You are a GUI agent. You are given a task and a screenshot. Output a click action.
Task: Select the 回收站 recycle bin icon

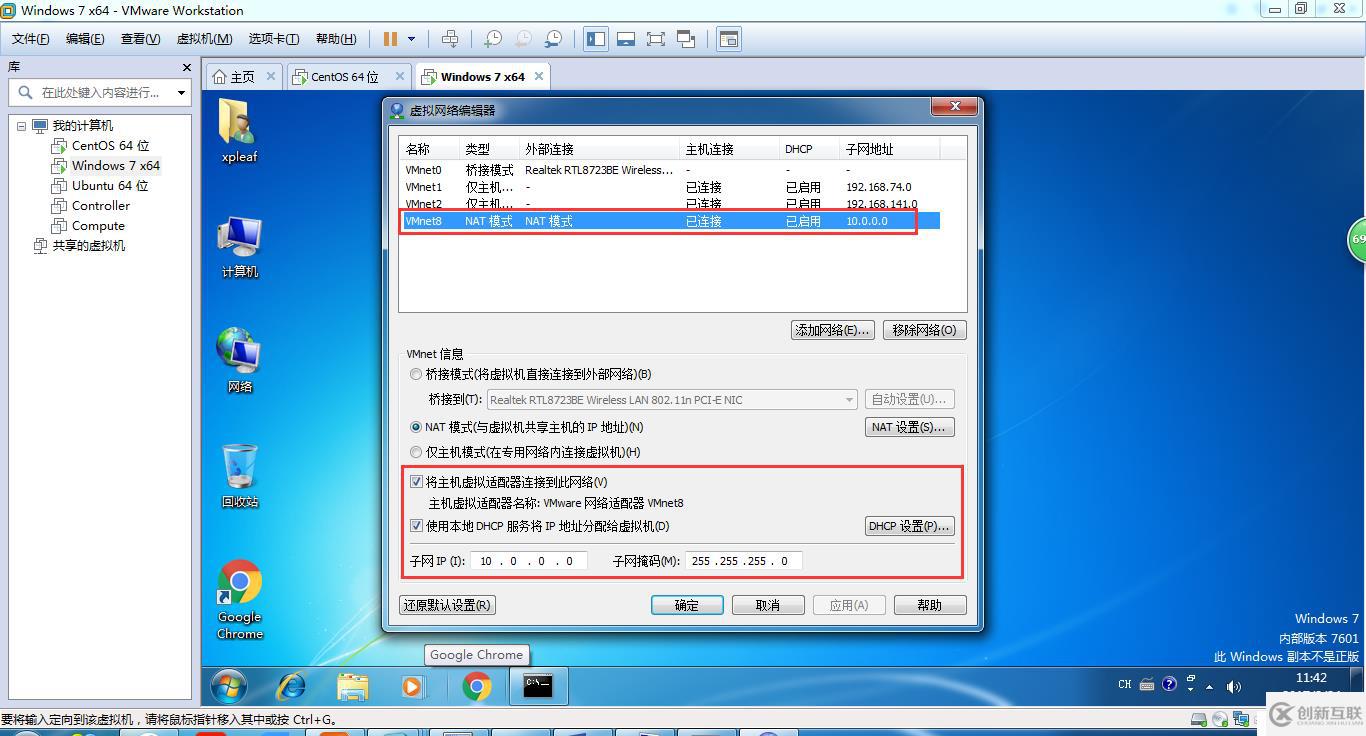point(240,475)
